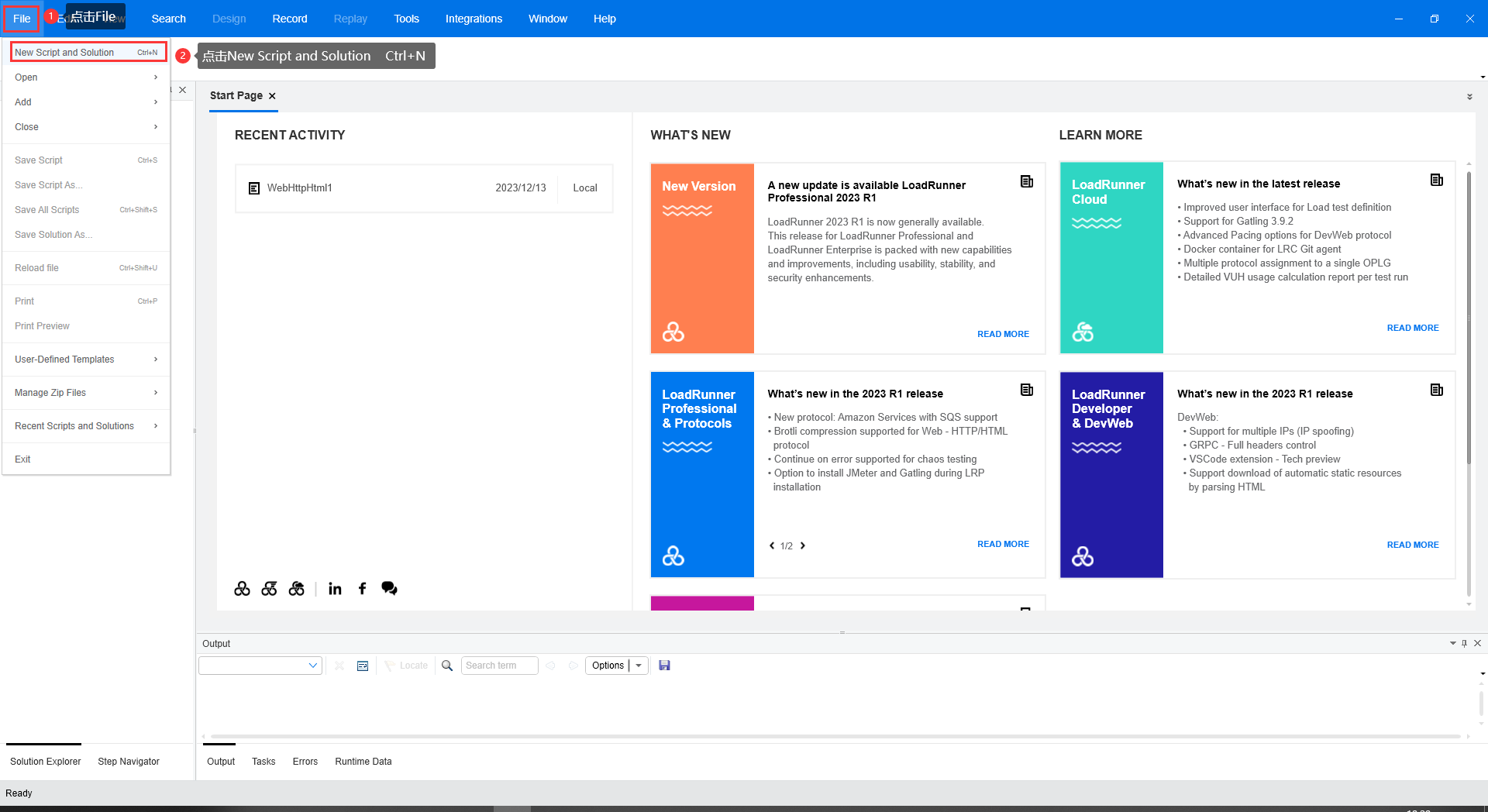Go to next page of the 1/2 pager

(x=803, y=545)
